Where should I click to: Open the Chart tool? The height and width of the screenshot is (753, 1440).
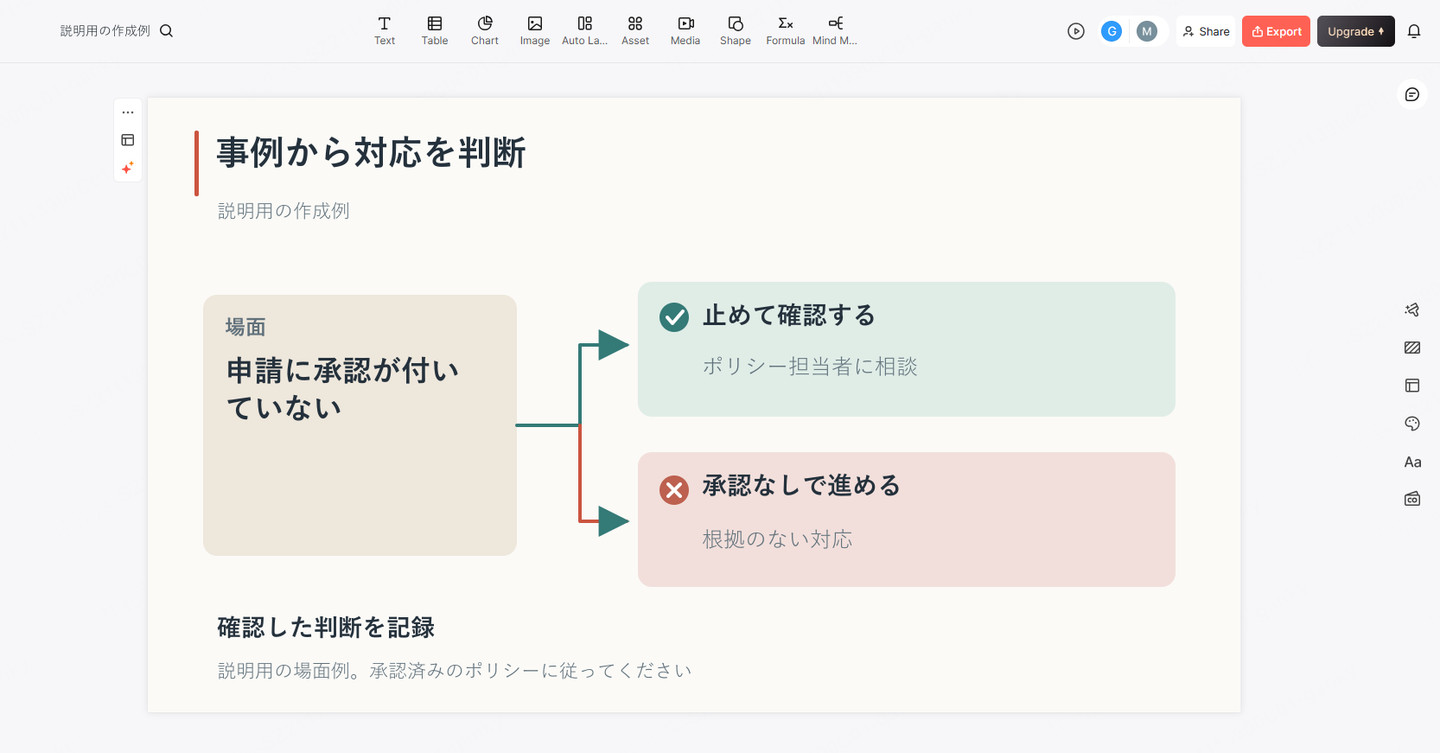[x=485, y=31]
